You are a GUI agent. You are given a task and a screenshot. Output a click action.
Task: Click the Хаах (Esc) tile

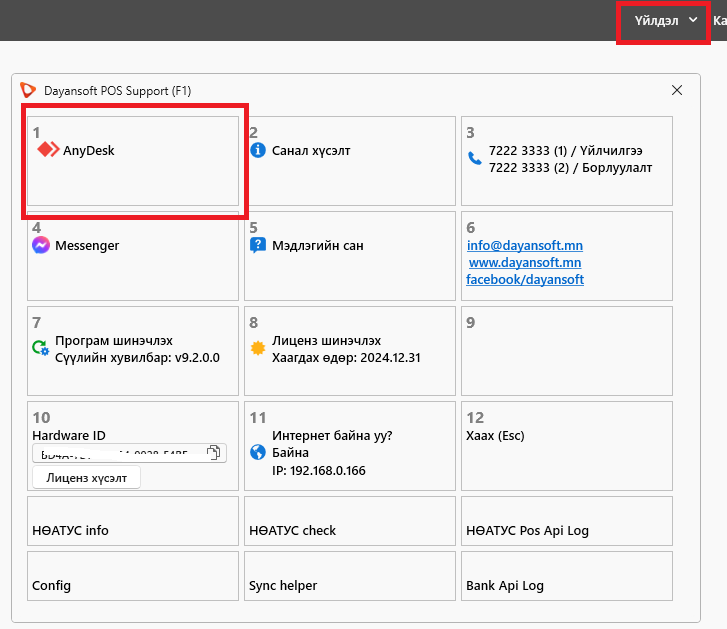click(567, 446)
